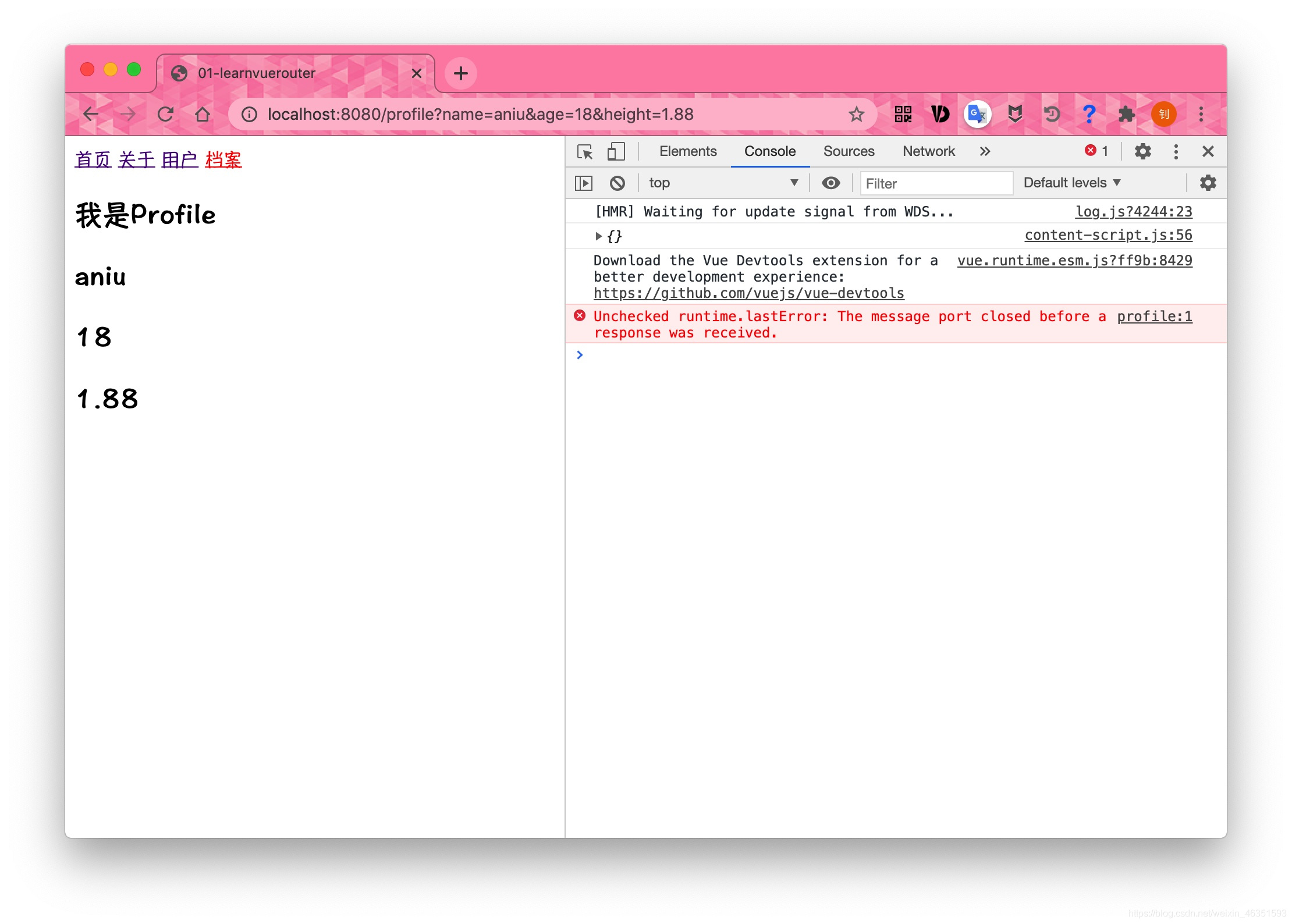Open the Google Translate extension
The image size is (1292, 924).
pos(977,114)
